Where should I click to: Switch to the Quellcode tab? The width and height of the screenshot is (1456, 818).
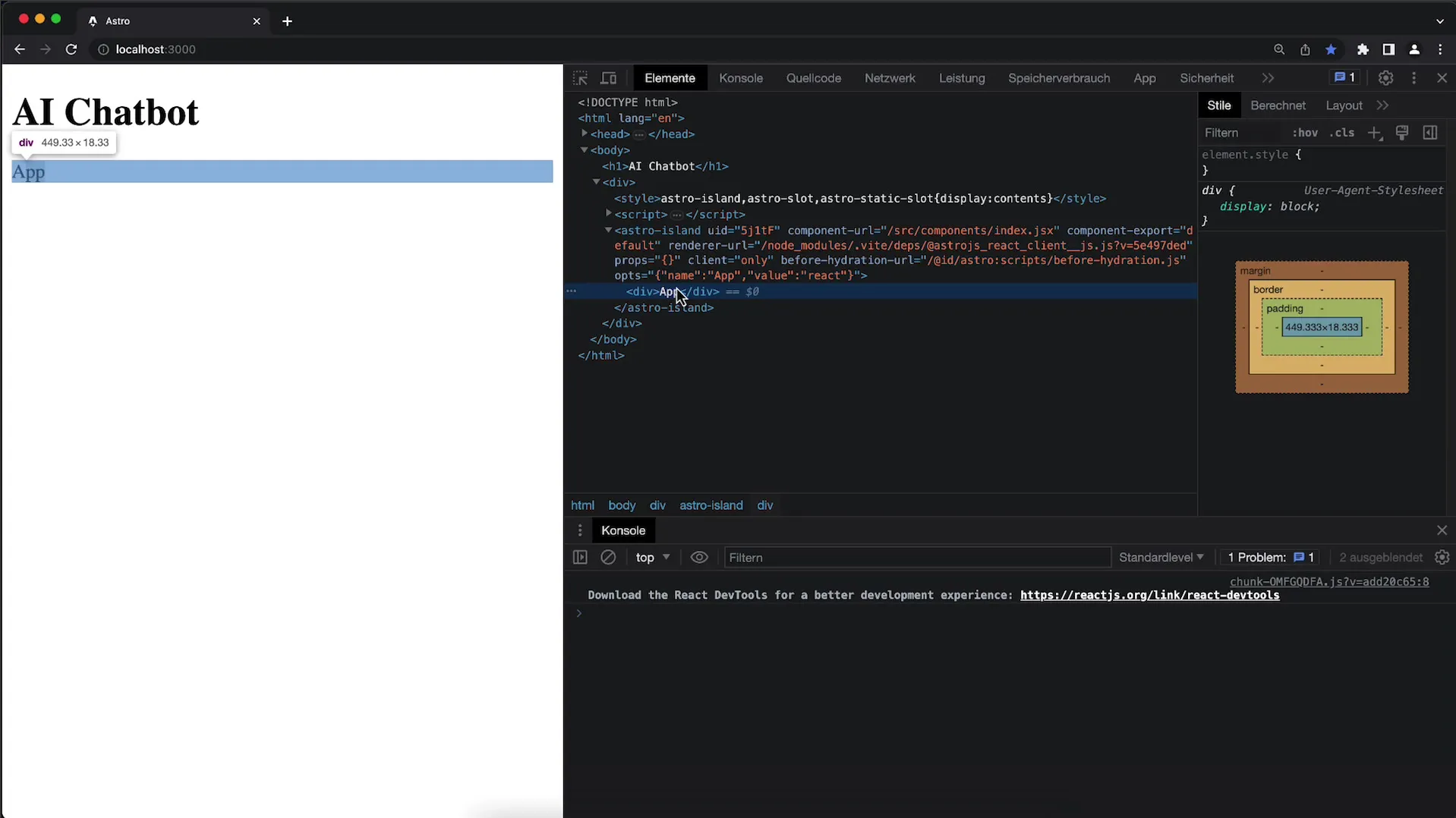tap(814, 78)
